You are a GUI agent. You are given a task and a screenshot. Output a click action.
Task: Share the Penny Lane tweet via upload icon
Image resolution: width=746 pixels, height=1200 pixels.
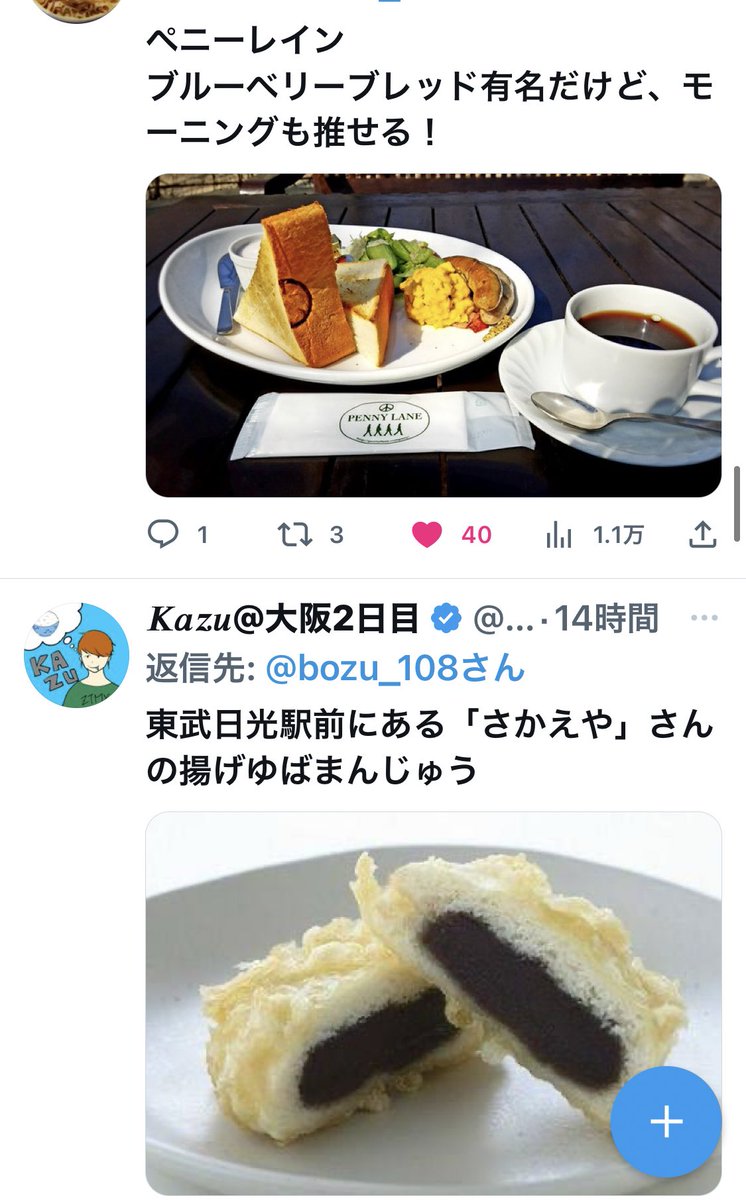(704, 535)
